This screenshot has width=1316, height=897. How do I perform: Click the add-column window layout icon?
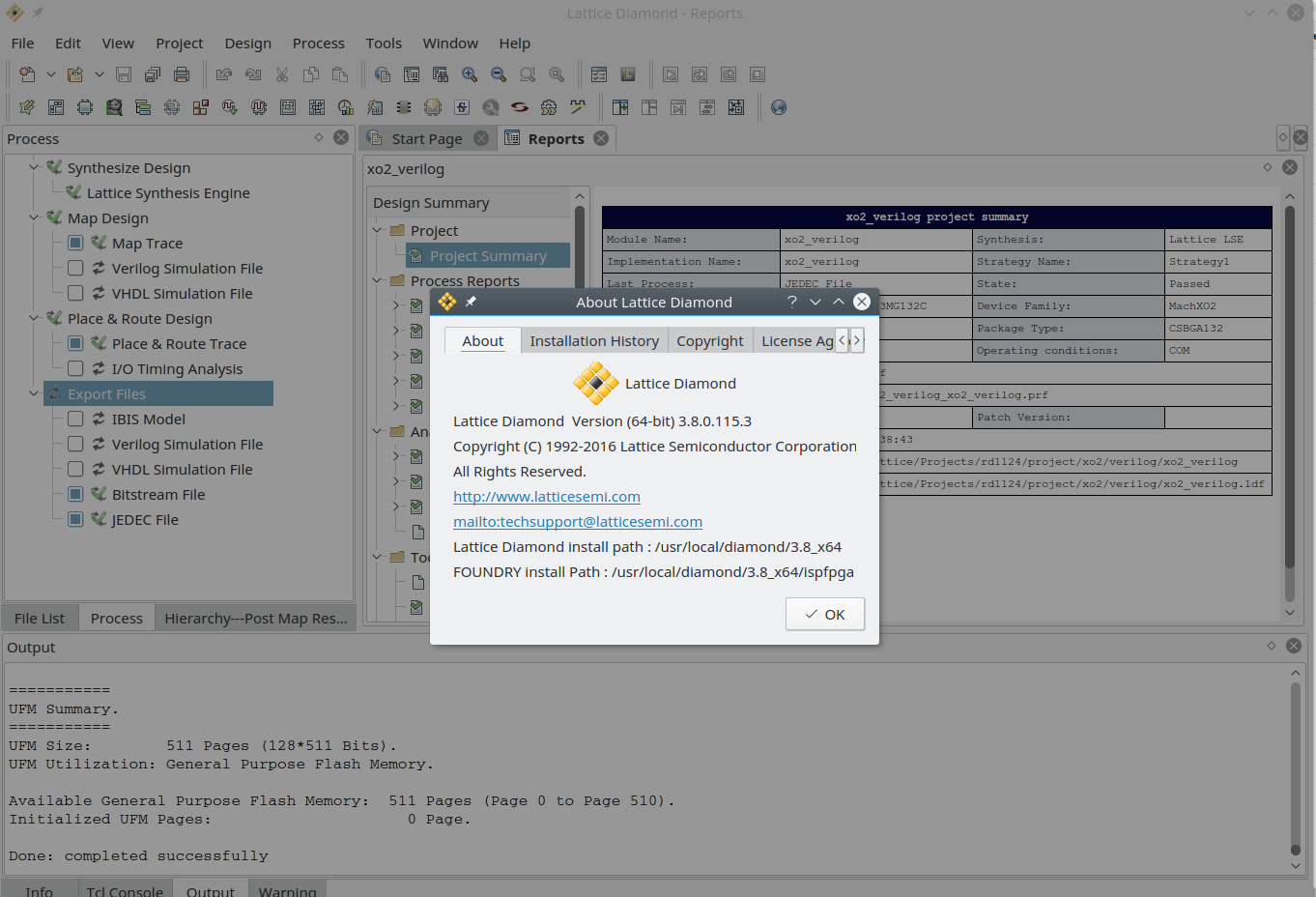[x=620, y=107]
